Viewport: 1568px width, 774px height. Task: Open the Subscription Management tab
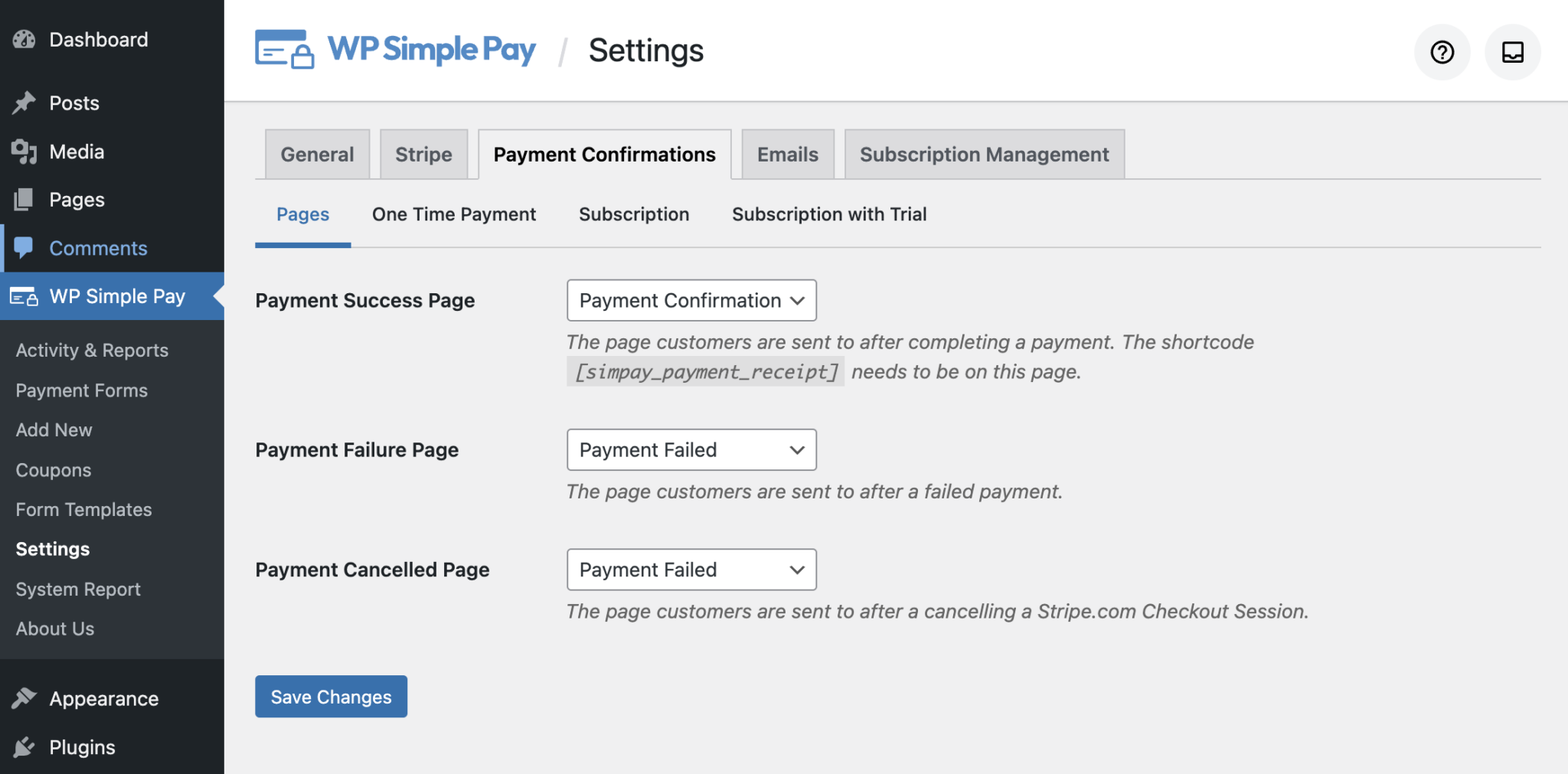coord(984,154)
